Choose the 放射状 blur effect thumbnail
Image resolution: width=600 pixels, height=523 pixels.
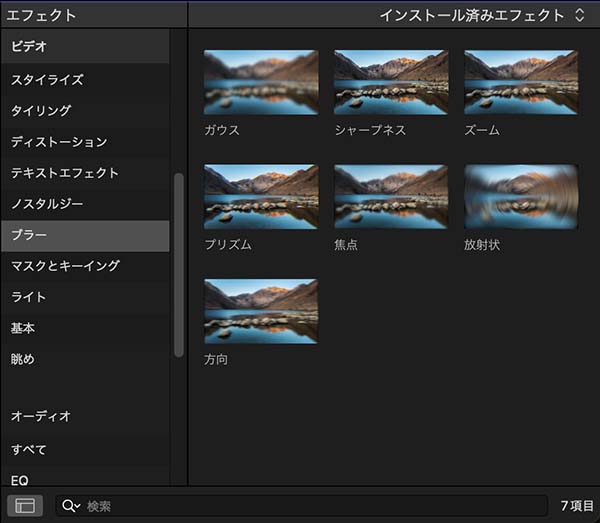pyautogui.click(x=521, y=197)
